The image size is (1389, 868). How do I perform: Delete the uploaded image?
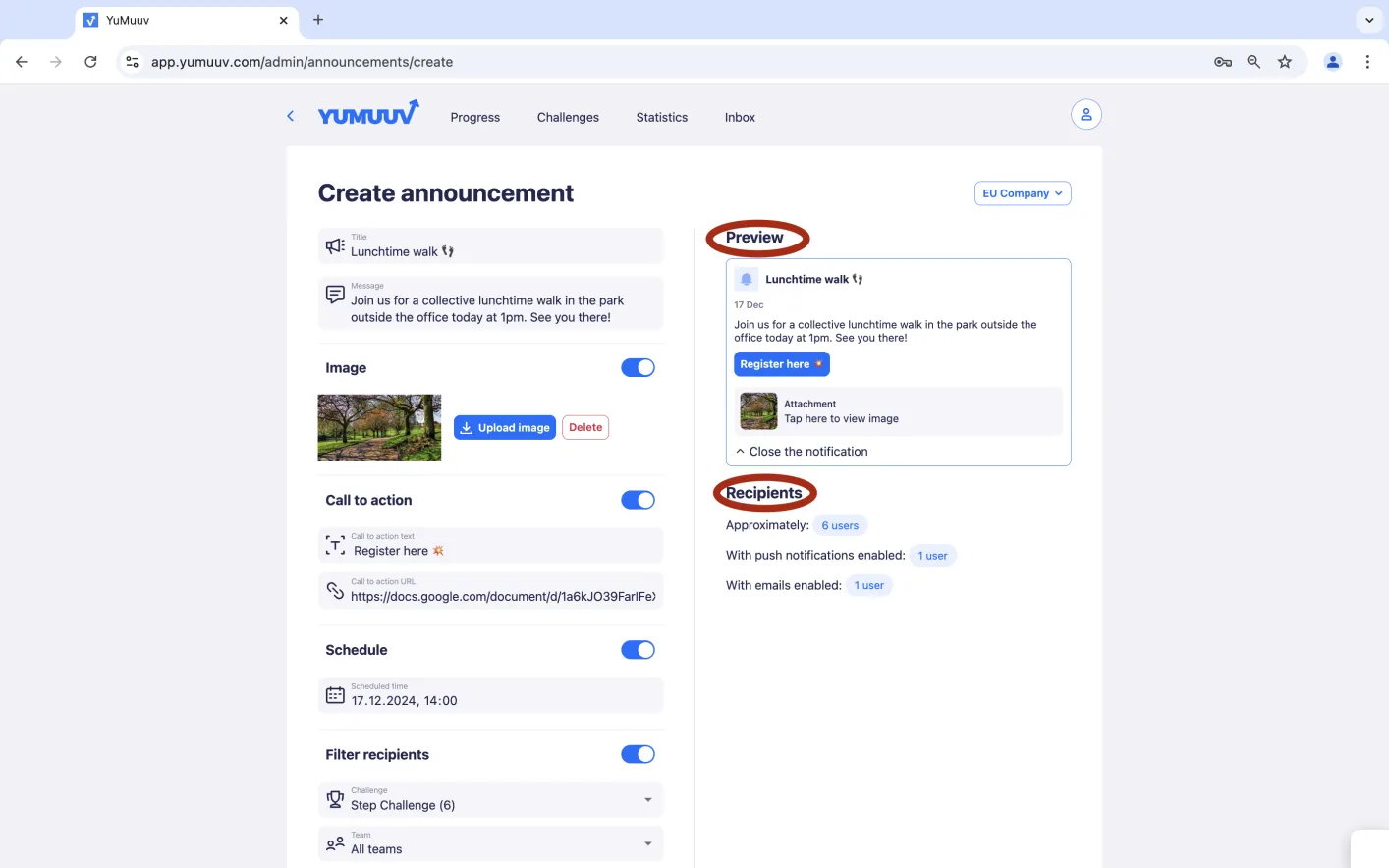coord(585,427)
